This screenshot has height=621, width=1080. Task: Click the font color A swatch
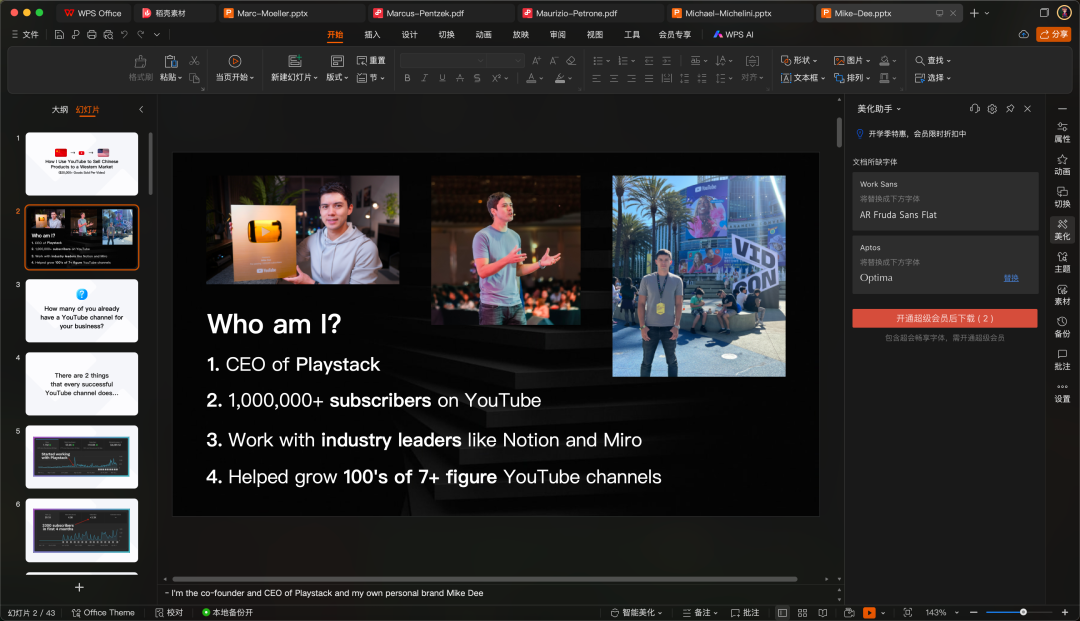[531, 78]
